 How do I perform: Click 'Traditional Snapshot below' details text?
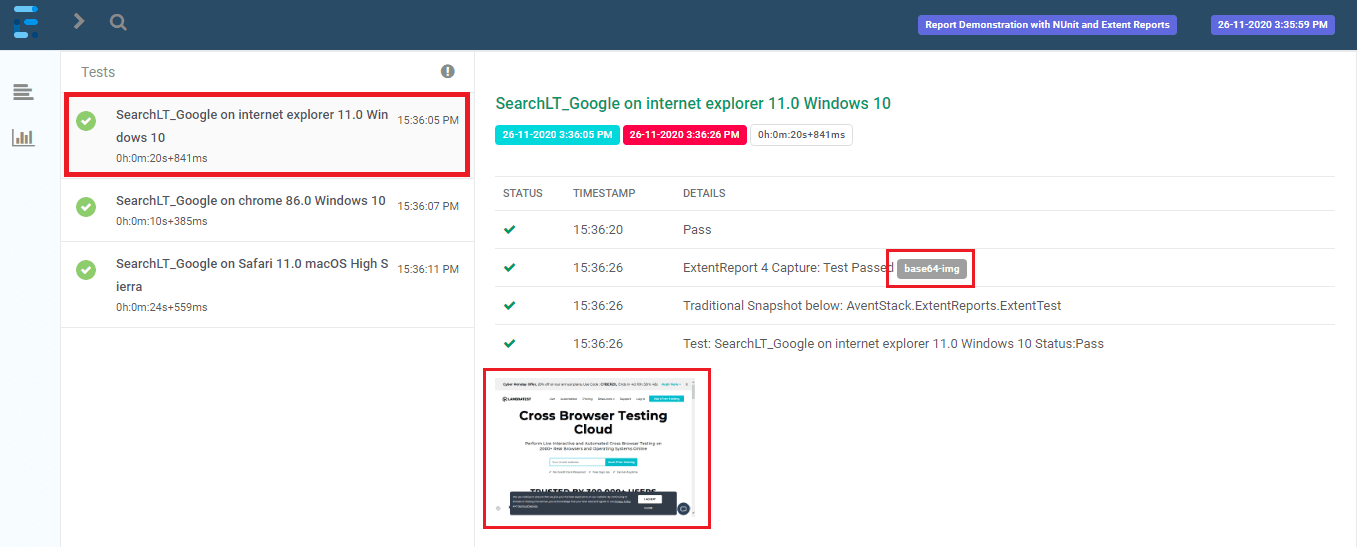point(872,306)
